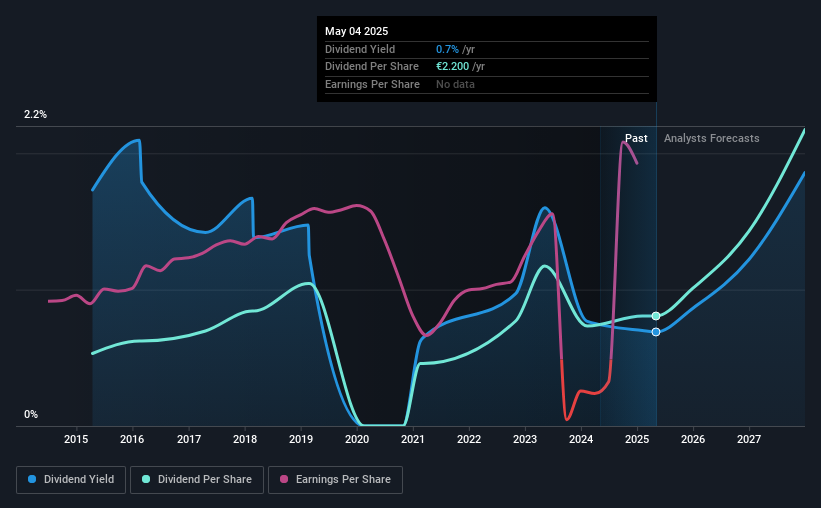Click the 2016 x-axis label
The height and width of the screenshot is (508, 821).
click(132, 439)
